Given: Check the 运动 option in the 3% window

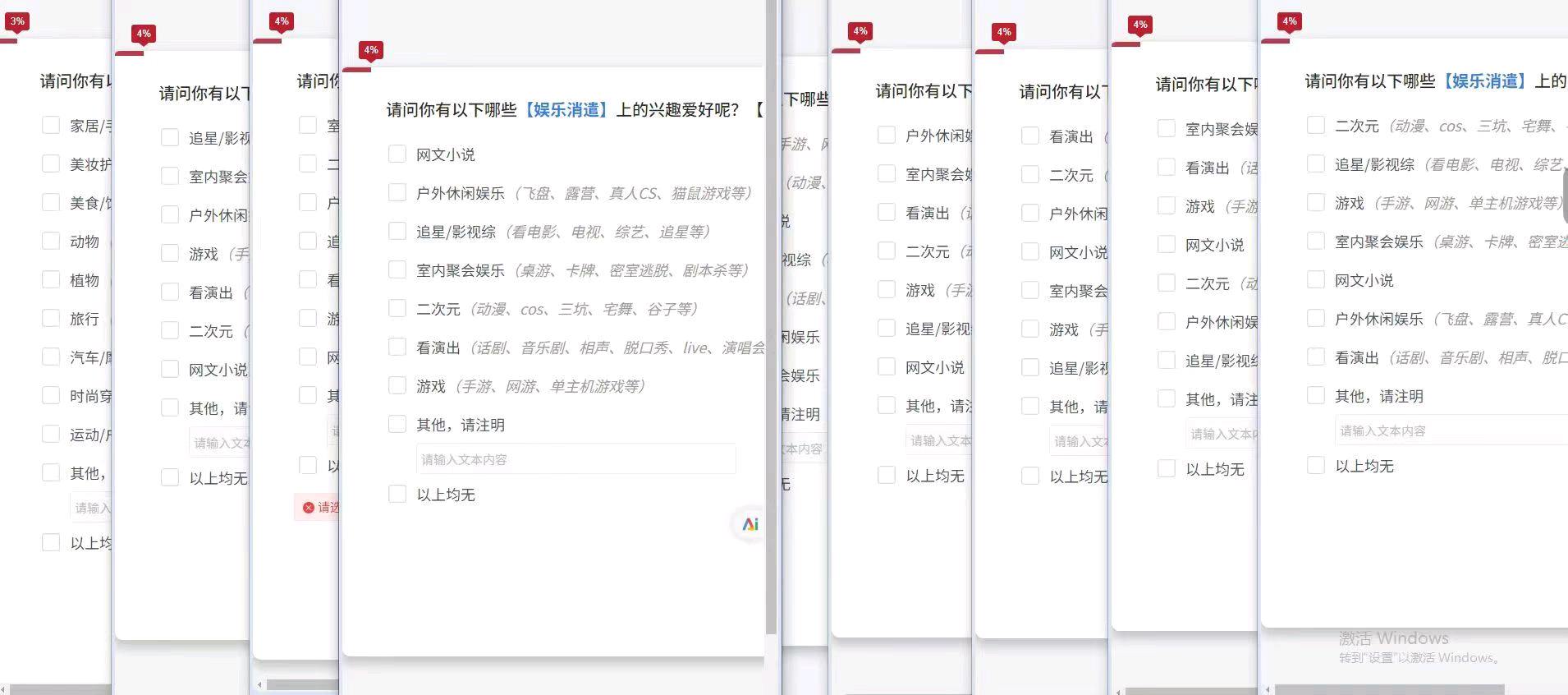Looking at the screenshot, I should tap(51, 434).
